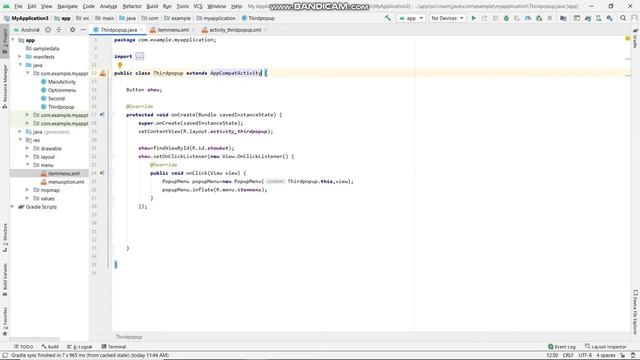Click the Build Variants side tab
This screenshot has width=640, height=360.
pyautogui.click(x=5, y=279)
